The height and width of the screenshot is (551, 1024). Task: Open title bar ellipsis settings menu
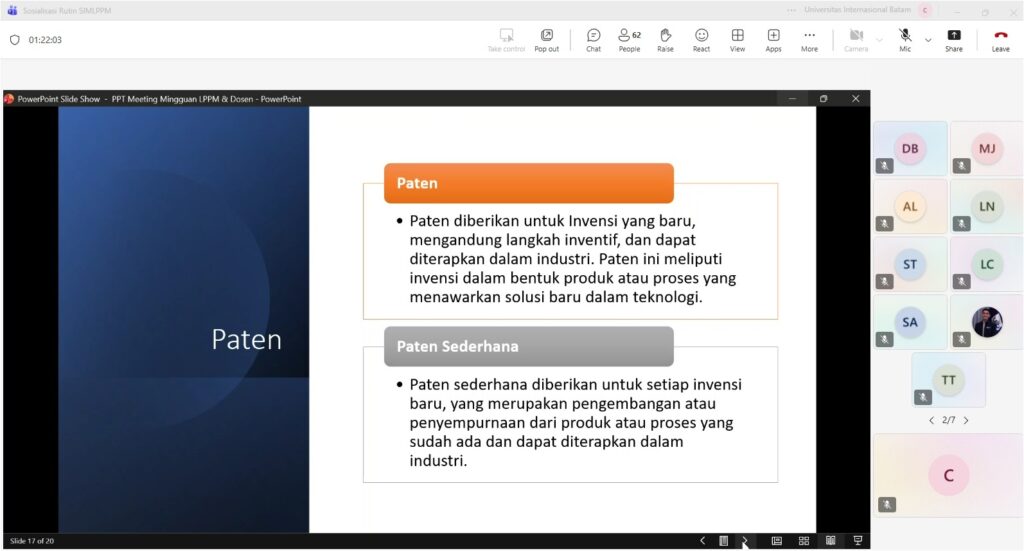(792, 11)
